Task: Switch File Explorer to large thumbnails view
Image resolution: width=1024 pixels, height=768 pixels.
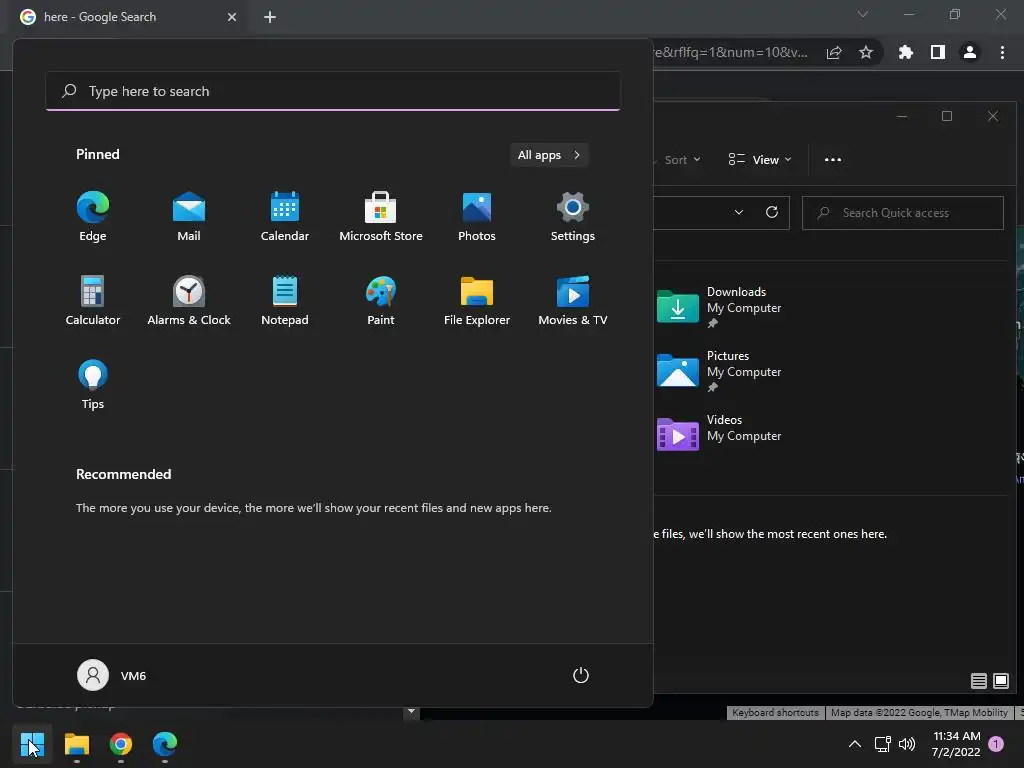Action: click(1000, 681)
